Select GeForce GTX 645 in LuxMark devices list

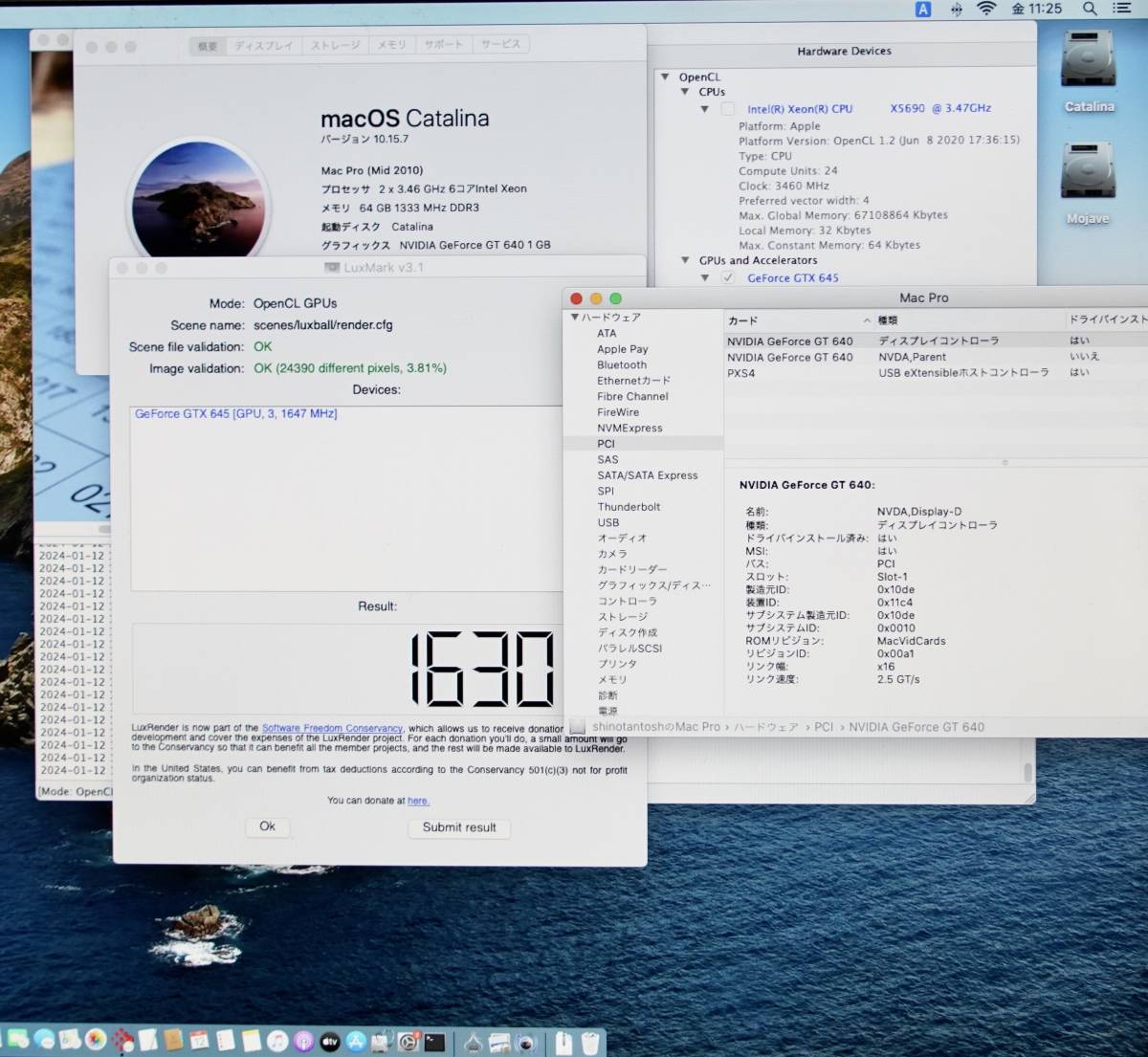click(x=233, y=413)
